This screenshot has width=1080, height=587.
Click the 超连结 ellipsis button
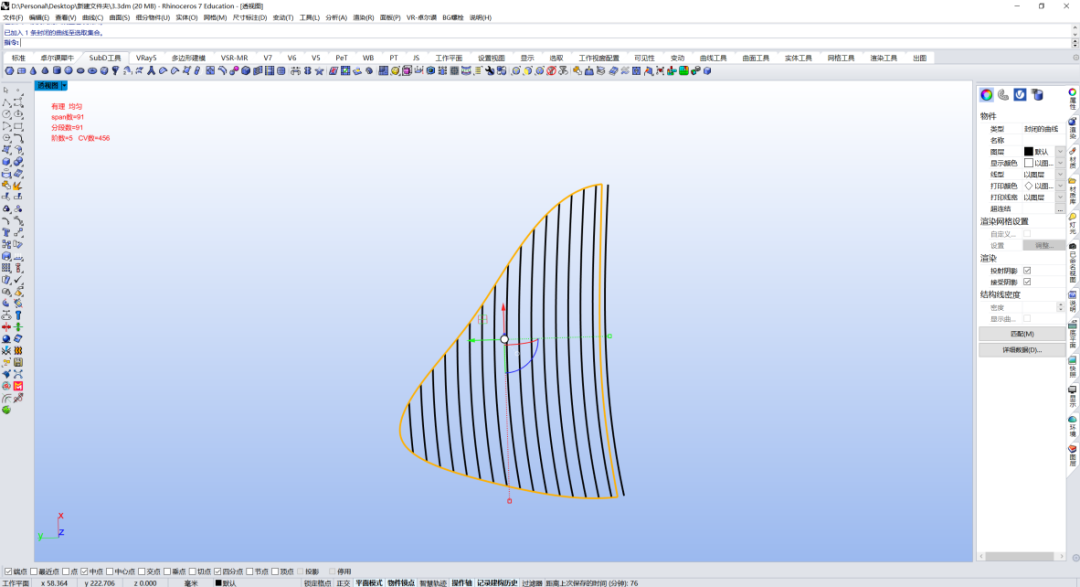tap(1060, 209)
